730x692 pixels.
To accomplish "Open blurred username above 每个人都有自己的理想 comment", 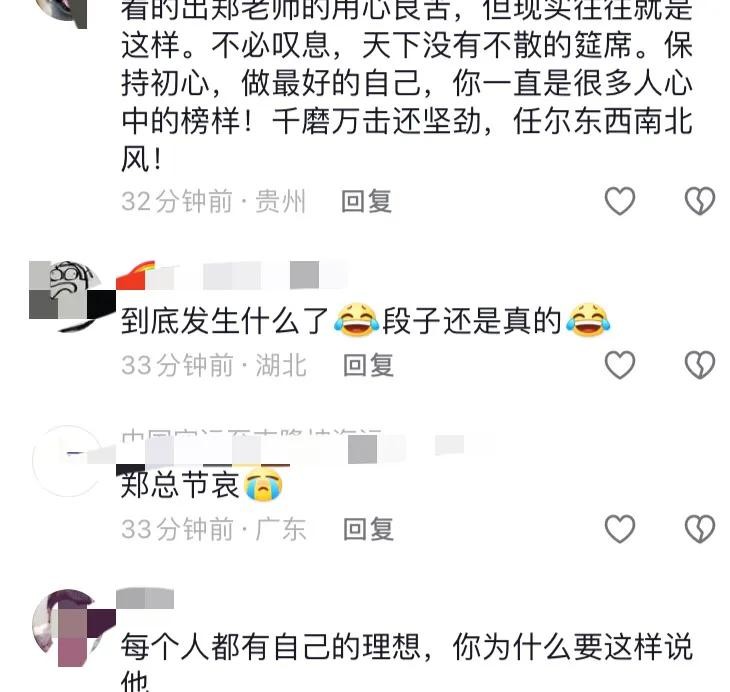I will tap(145, 599).
